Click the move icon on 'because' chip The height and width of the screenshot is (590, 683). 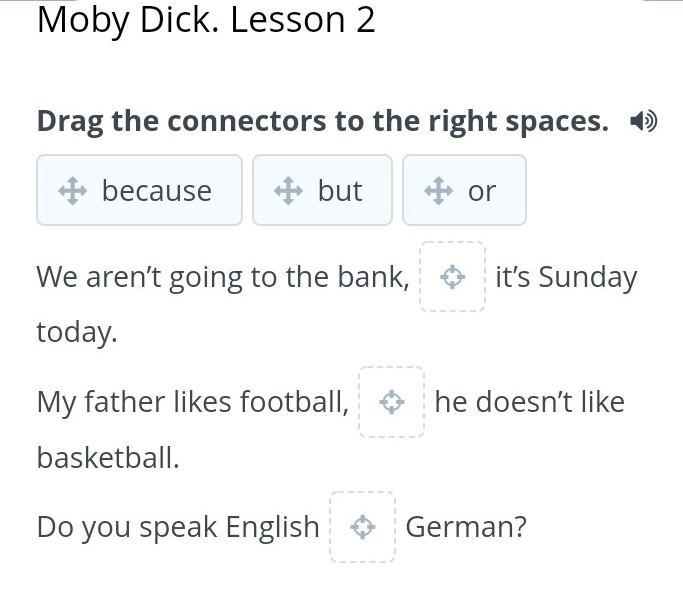pyautogui.click(x=73, y=190)
